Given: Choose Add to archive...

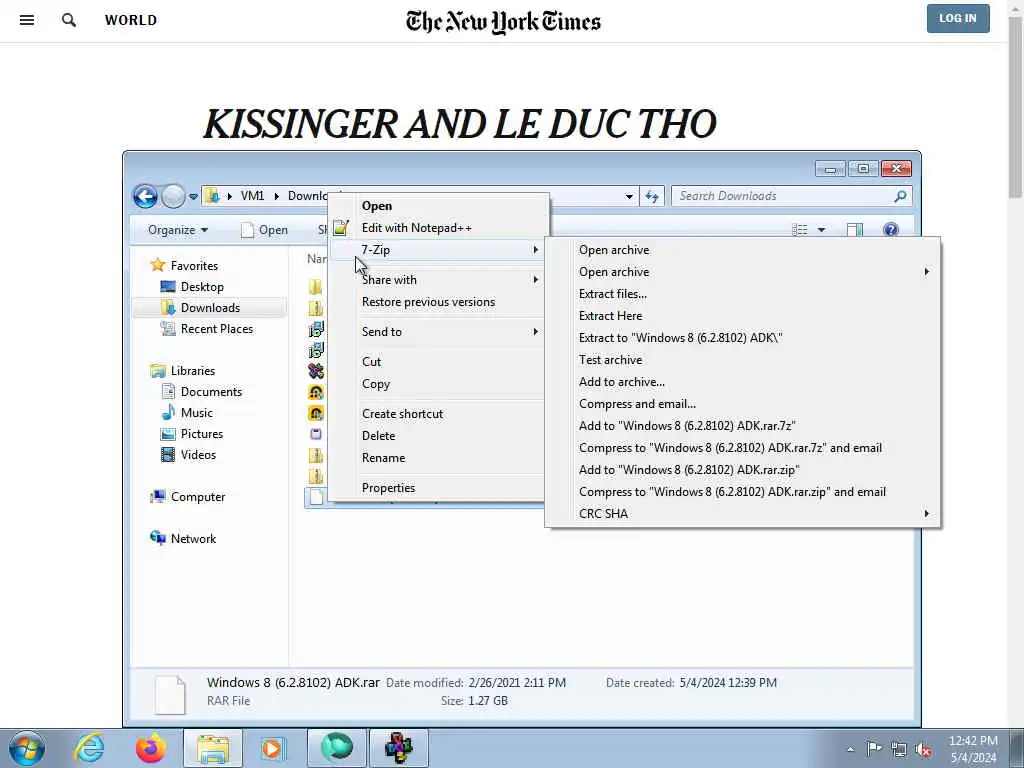Looking at the screenshot, I should pyautogui.click(x=743, y=382).
